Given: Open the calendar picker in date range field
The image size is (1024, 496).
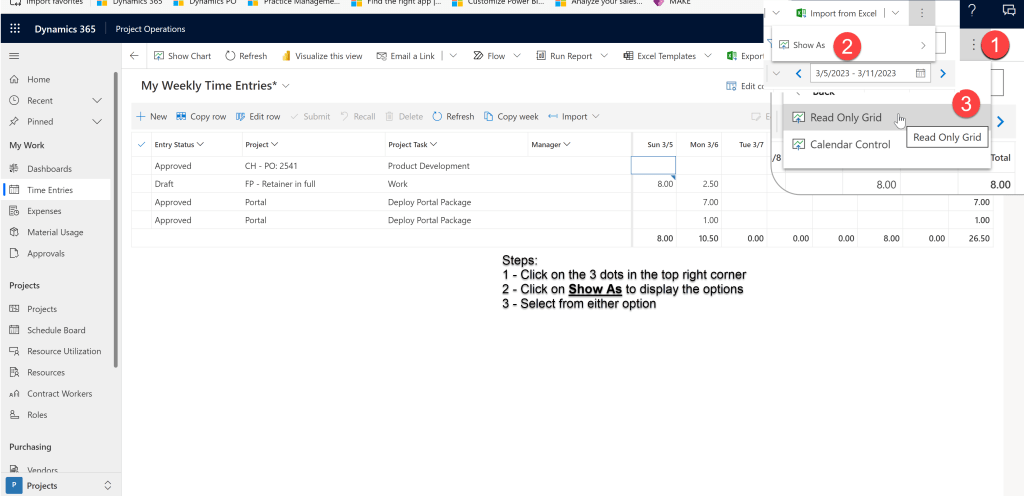Looking at the screenshot, I should coord(920,73).
